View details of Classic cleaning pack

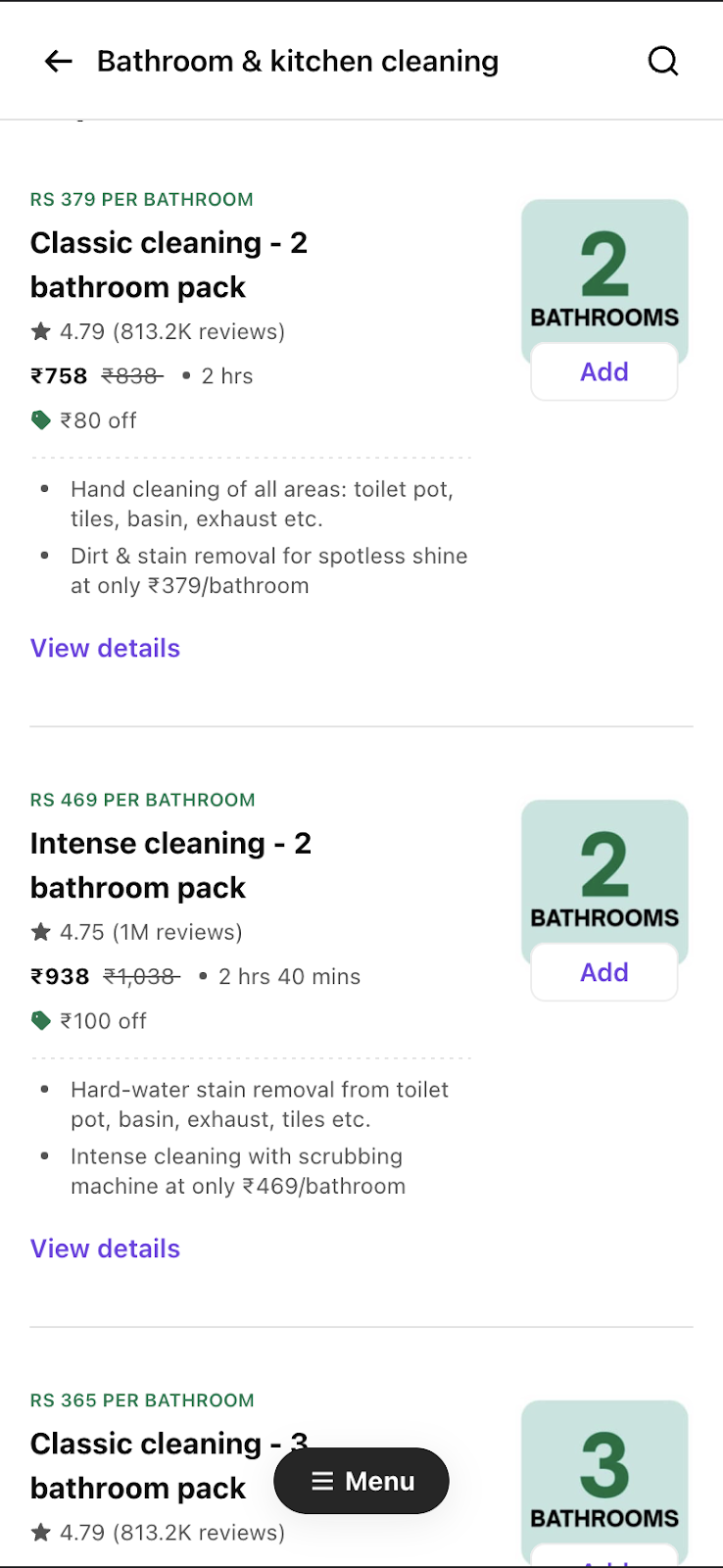[x=105, y=648]
